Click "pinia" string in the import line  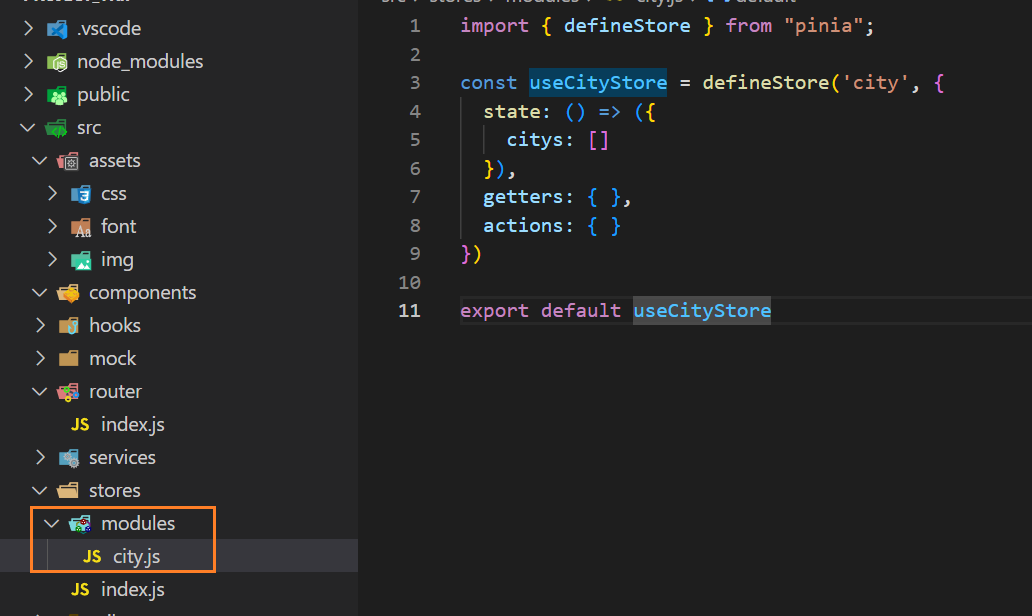pyautogui.click(x=823, y=26)
